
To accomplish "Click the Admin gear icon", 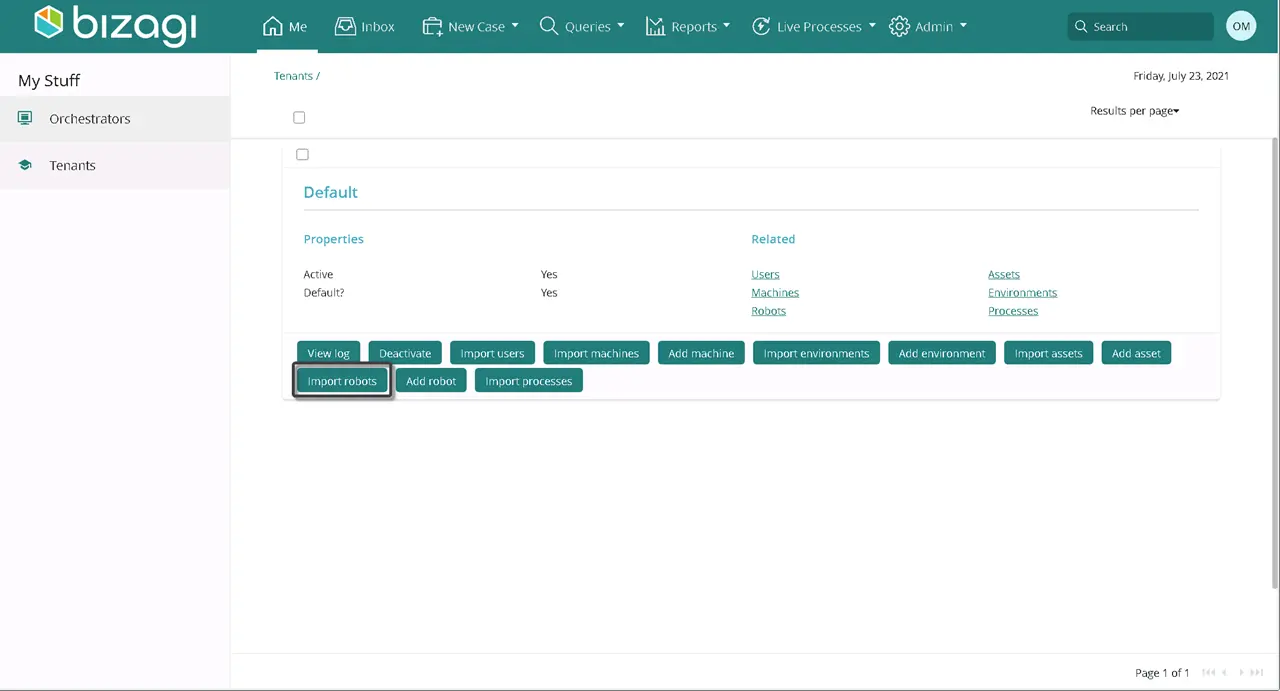I will [x=899, y=26].
